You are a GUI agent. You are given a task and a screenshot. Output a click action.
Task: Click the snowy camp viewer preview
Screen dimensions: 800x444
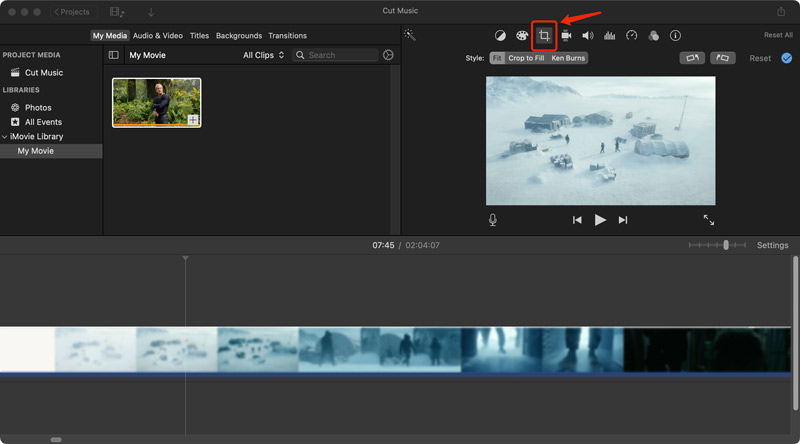[x=601, y=141]
